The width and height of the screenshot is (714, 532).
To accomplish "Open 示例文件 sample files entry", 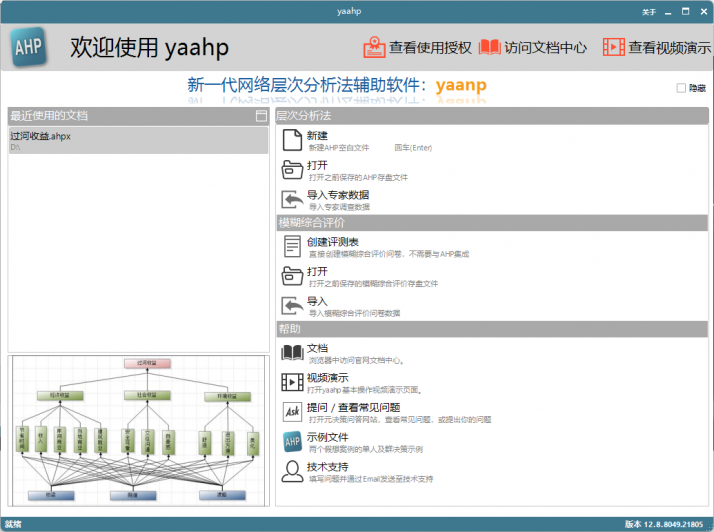I will pyautogui.click(x=327, y=437).
